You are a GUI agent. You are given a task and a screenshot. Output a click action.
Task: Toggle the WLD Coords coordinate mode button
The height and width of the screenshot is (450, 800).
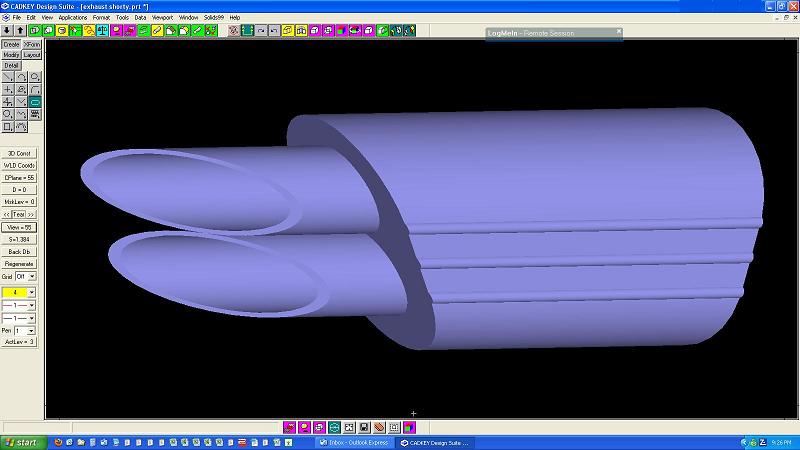(x=19, y=165)
